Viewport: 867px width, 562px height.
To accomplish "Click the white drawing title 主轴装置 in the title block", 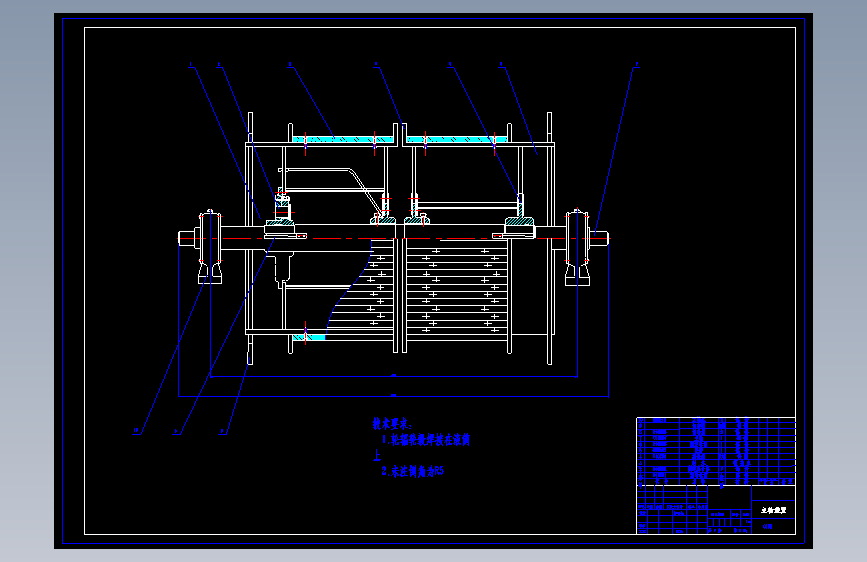I will click(774, 510).
